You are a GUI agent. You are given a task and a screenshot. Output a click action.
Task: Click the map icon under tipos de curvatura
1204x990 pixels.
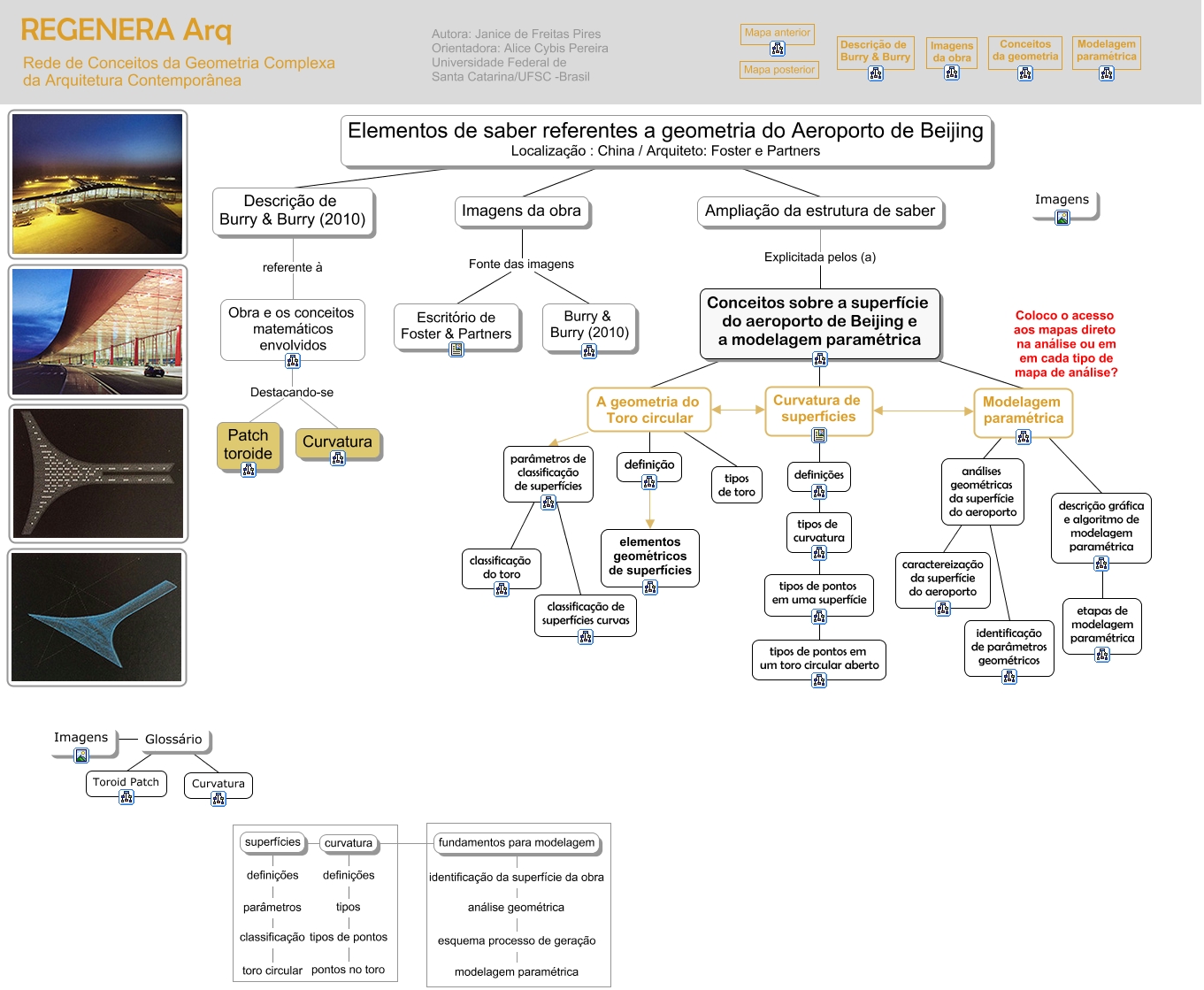[819, 553]
